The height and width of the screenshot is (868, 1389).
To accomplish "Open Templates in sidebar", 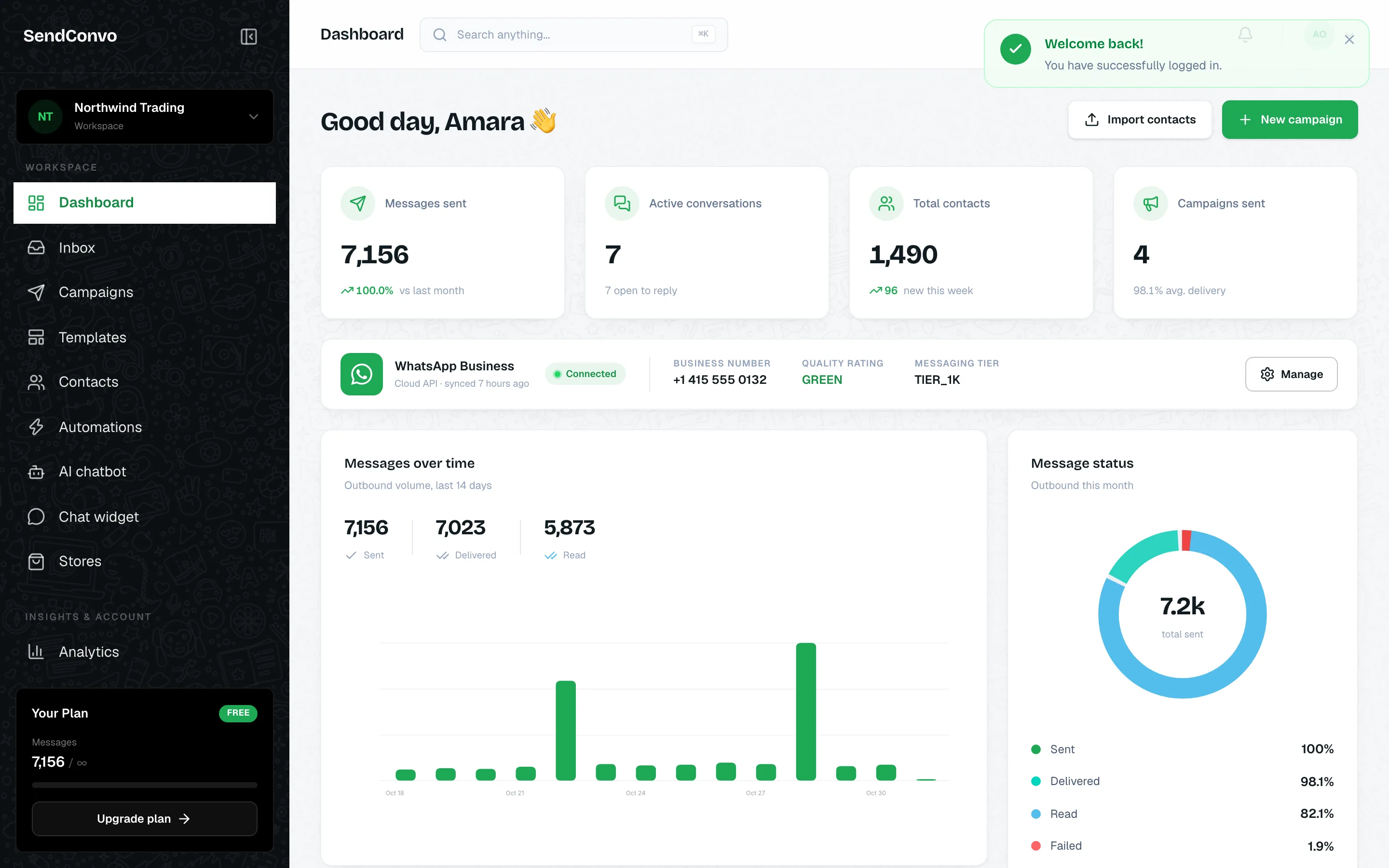I will [145, 337].
